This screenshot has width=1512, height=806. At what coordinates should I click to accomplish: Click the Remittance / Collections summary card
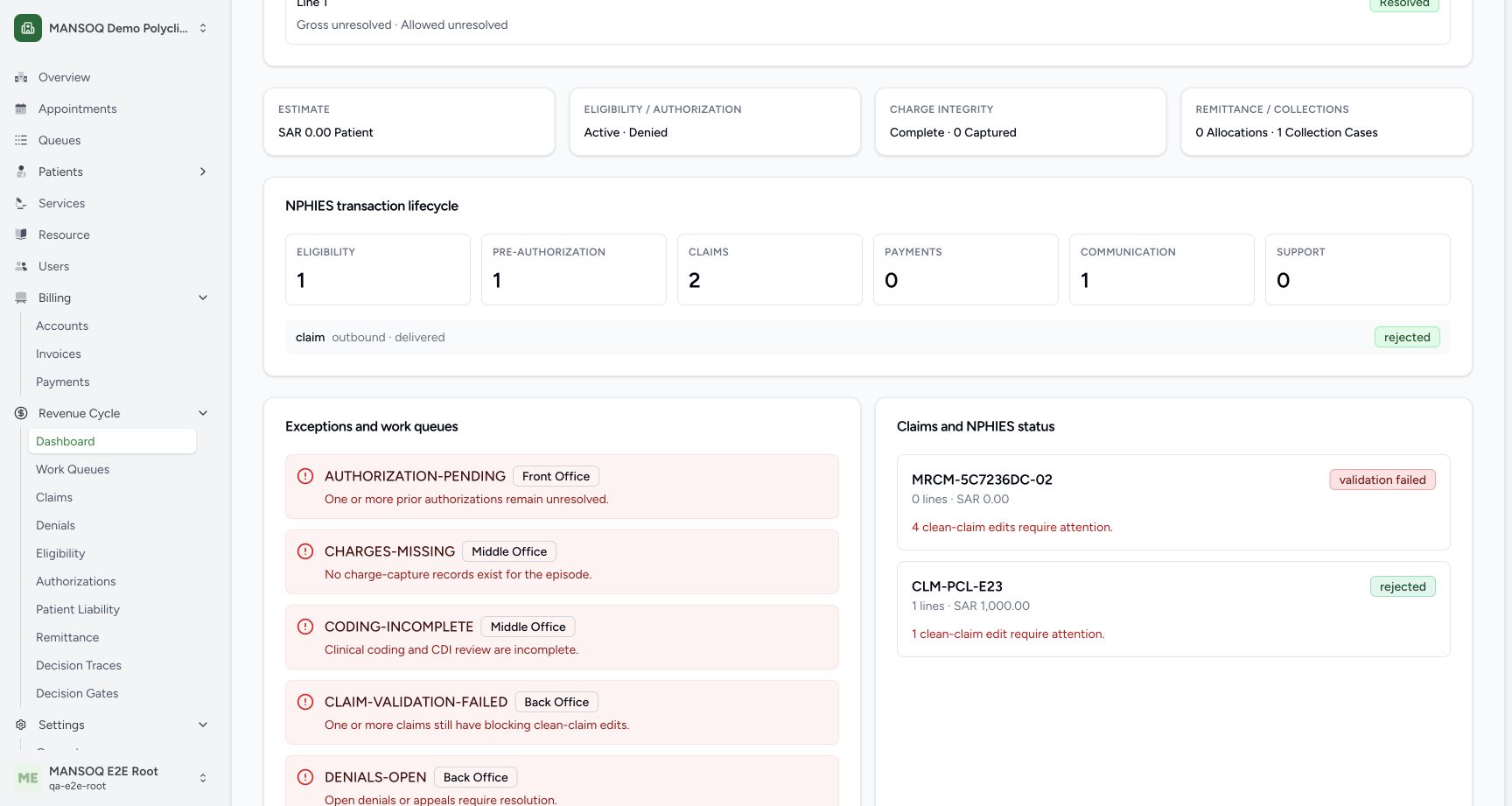tap(1326, 122)
